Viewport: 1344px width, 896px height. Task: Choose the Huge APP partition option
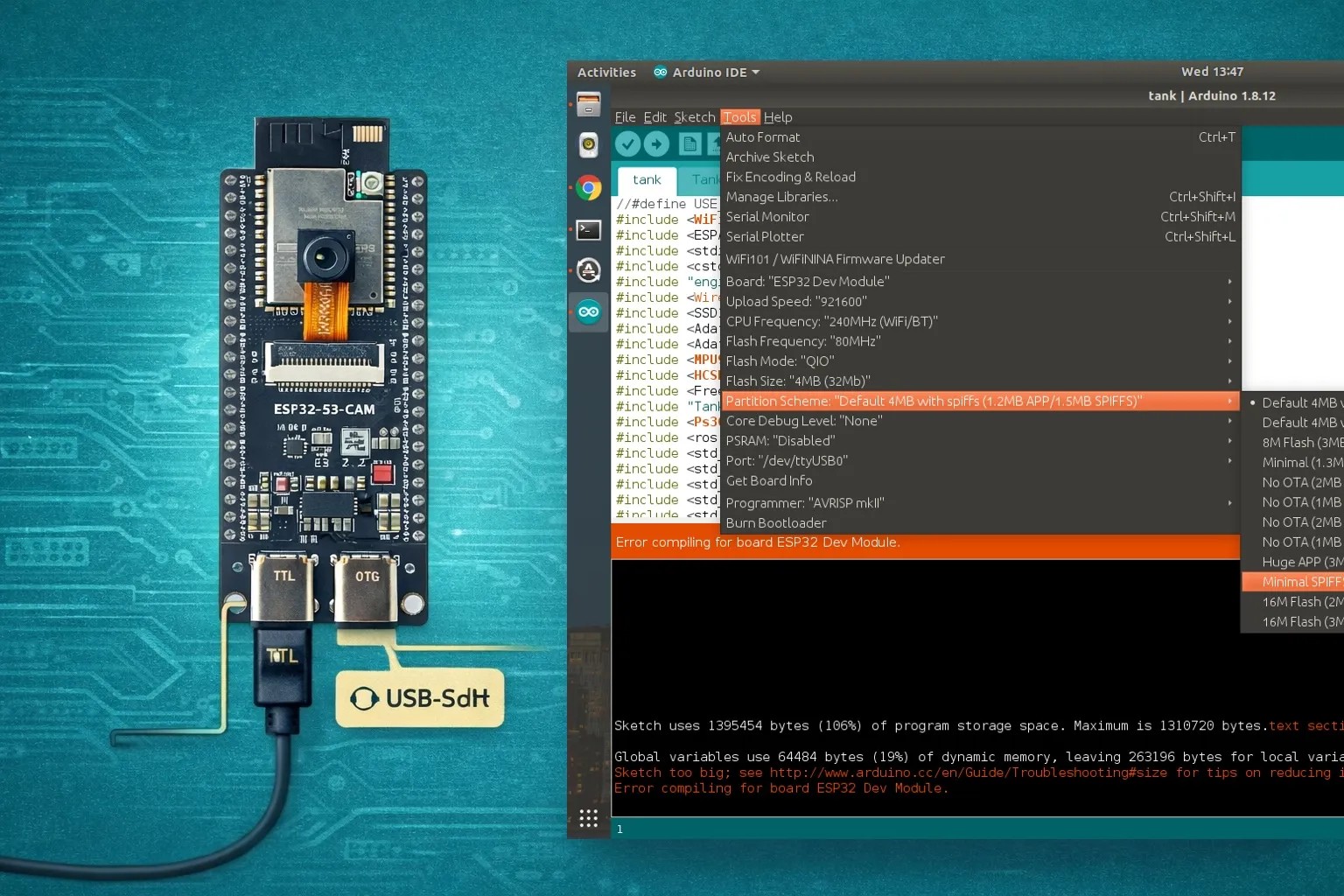click(x=1300, y=562)
